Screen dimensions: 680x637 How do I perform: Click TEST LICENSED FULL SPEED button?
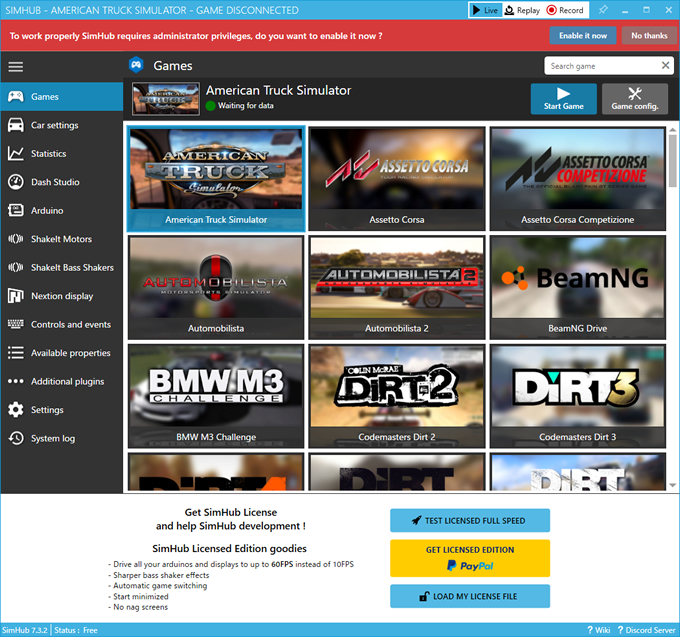[x=470, y=520]
